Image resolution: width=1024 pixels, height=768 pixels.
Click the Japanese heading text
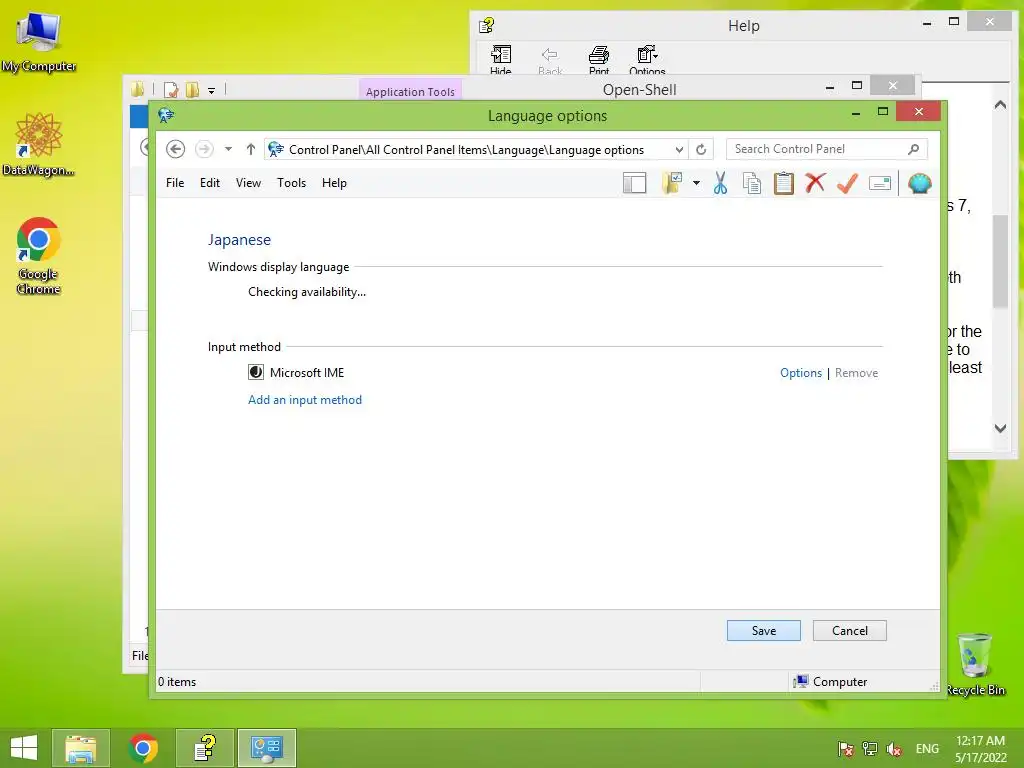pyautogui.click(x=239, y=240)
